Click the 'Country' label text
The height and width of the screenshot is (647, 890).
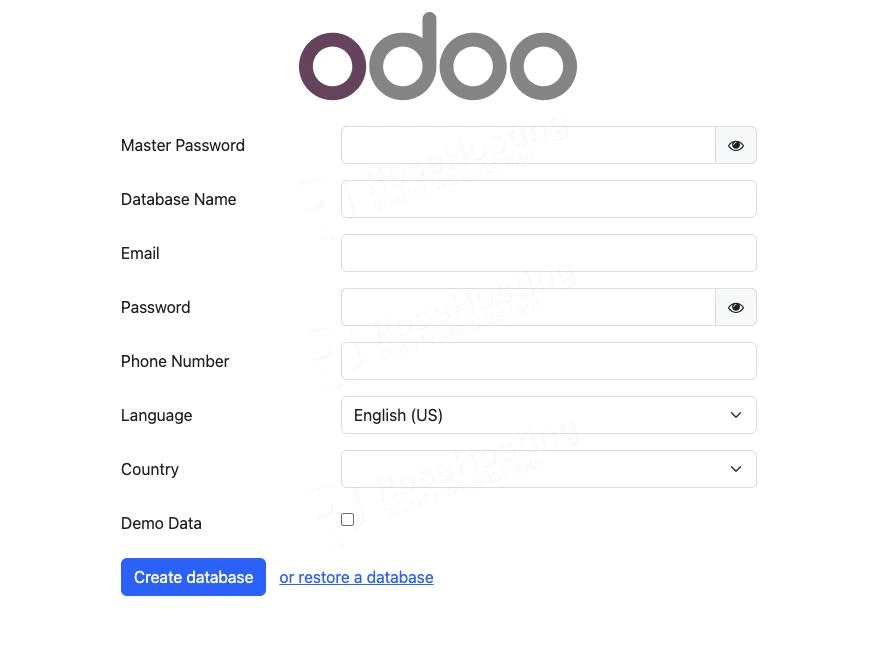coord(150,469)
